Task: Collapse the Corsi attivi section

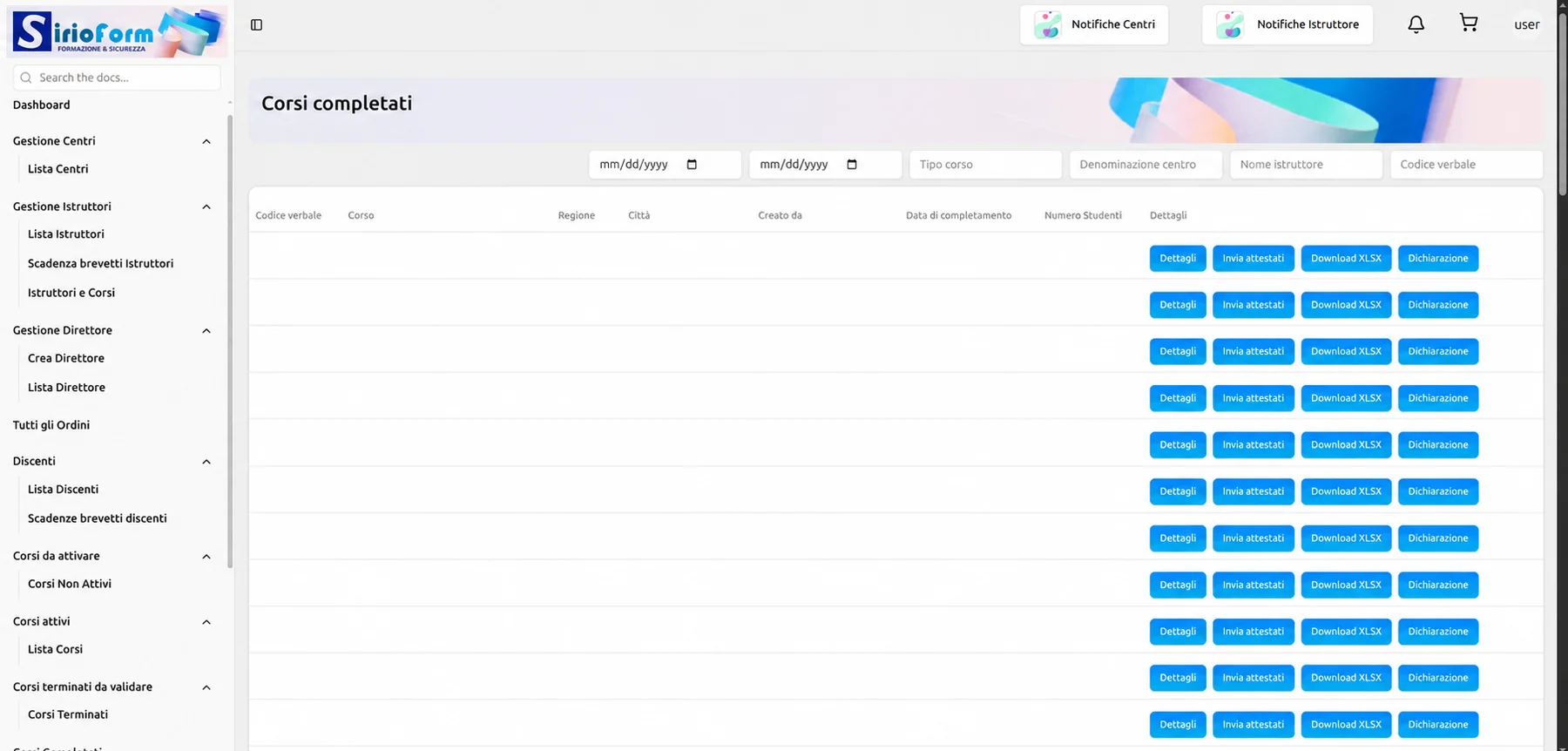Action: pyautogui.click(x=206, y=622)
